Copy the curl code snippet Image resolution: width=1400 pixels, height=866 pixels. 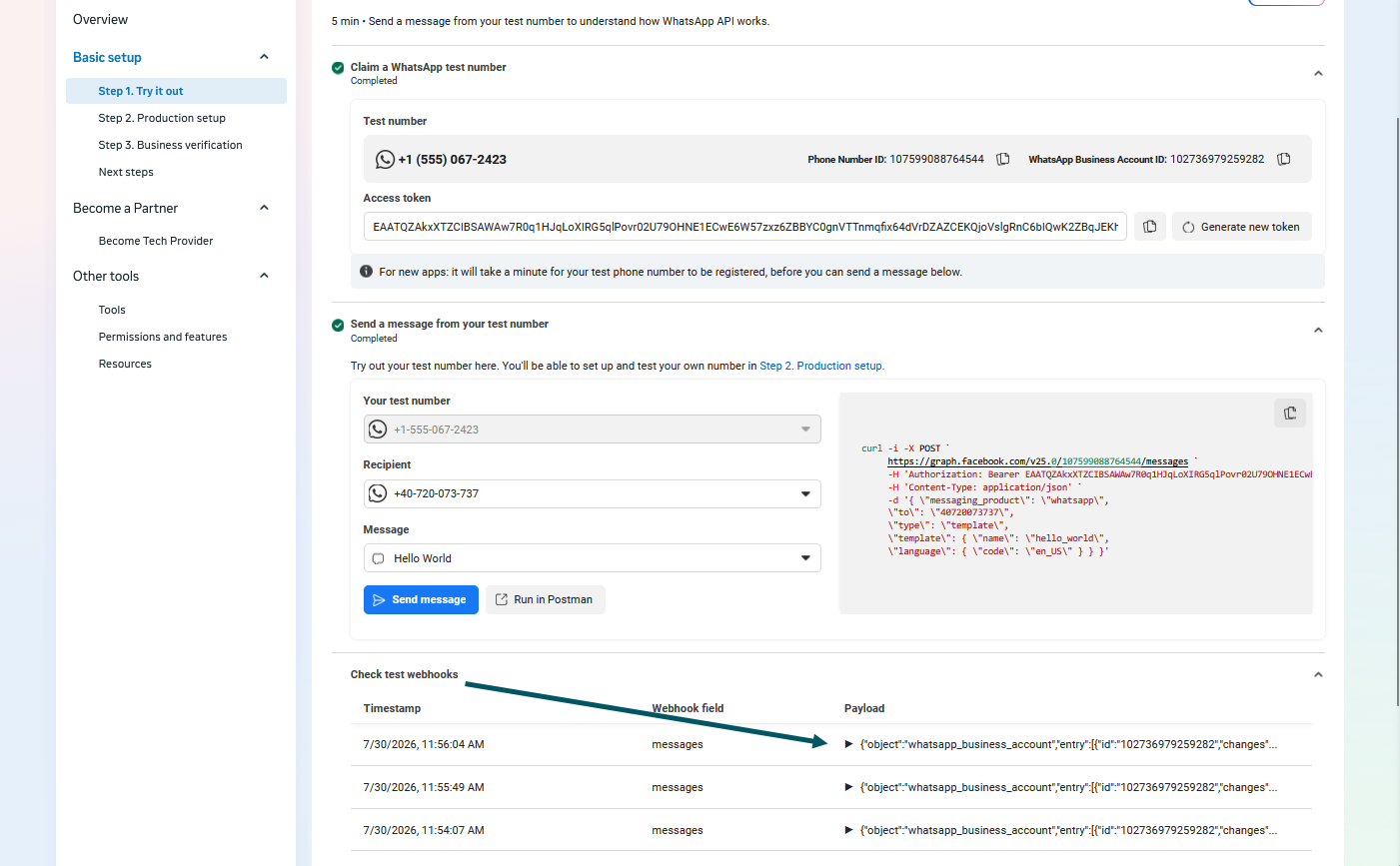point(1290,413)
